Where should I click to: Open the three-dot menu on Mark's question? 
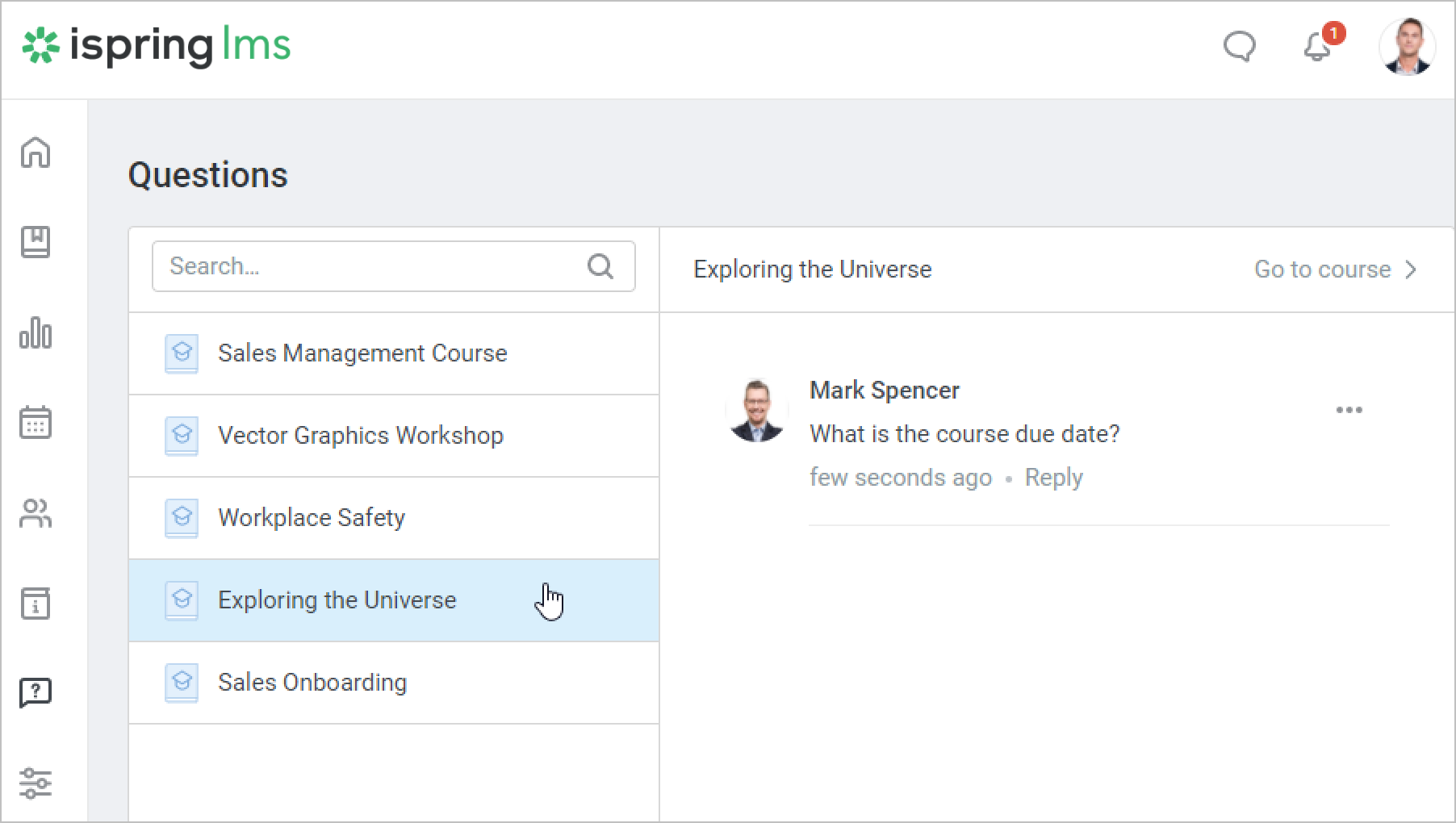pyautogui.click(x=1349, y=410)
